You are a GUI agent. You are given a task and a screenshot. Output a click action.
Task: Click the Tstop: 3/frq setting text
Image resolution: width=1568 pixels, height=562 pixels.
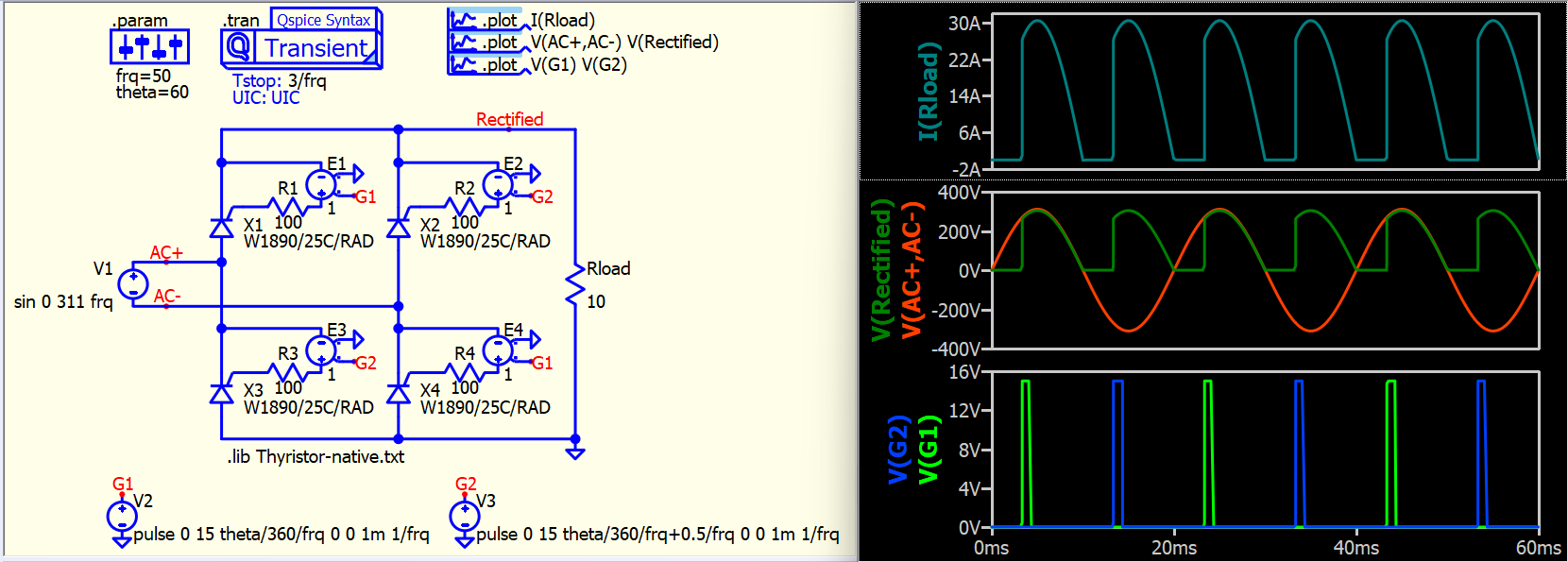pyautogui.click(x=280, y=81)
